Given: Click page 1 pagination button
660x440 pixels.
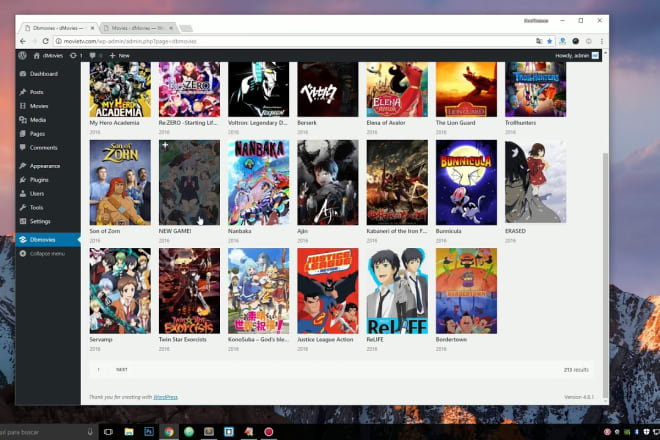Looking at the screenshot, I should point(98,369).
